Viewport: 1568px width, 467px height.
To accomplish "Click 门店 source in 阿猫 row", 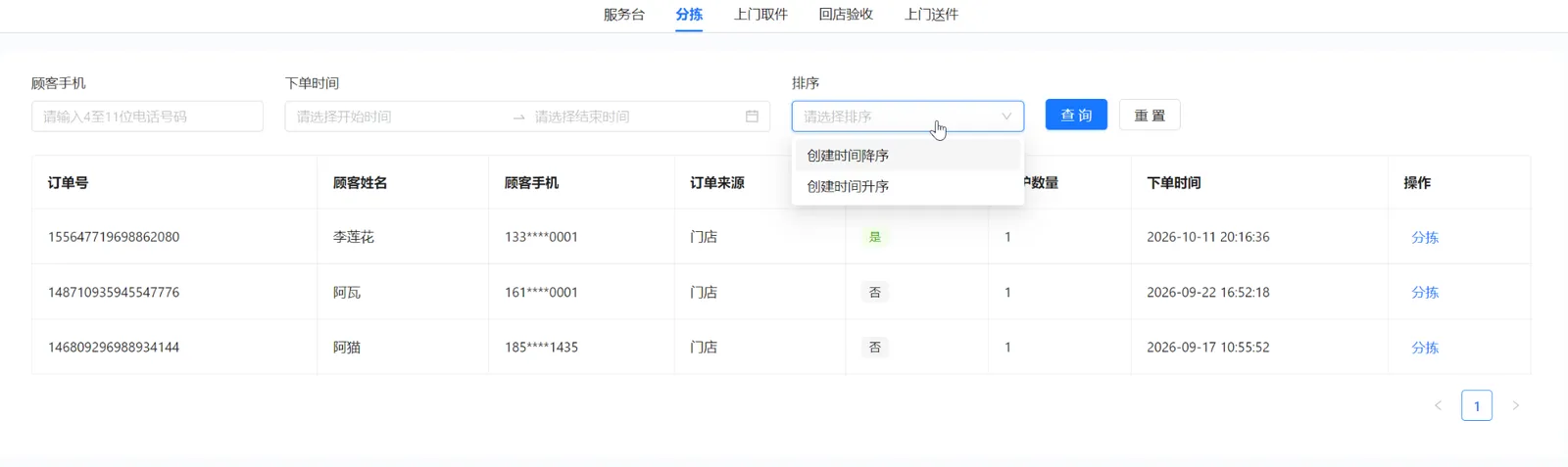I will click(704, 347).
